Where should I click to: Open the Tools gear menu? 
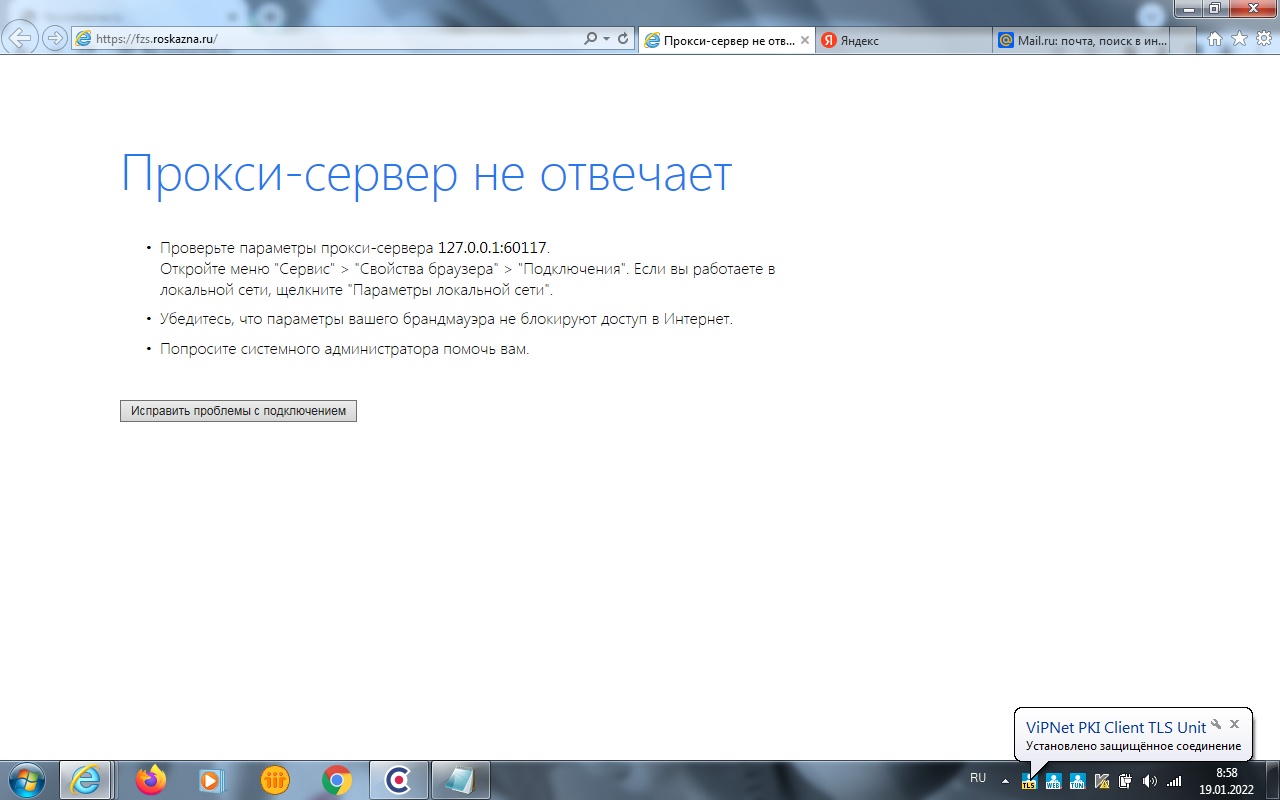1264,39
